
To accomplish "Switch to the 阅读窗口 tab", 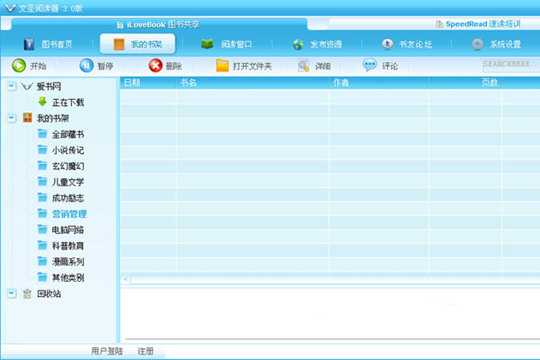I will pos(227,44).
